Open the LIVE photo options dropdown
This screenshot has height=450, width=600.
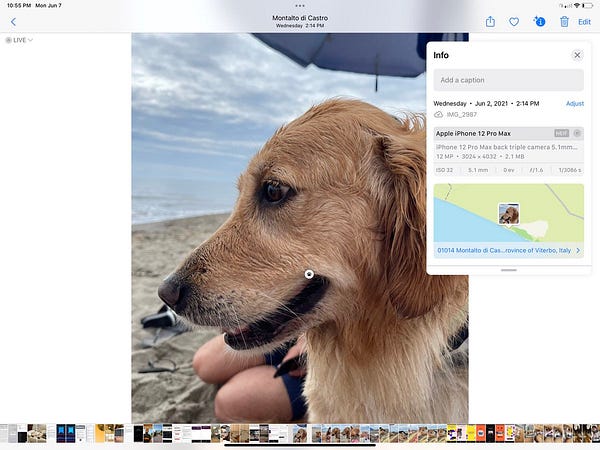(19, 40)
